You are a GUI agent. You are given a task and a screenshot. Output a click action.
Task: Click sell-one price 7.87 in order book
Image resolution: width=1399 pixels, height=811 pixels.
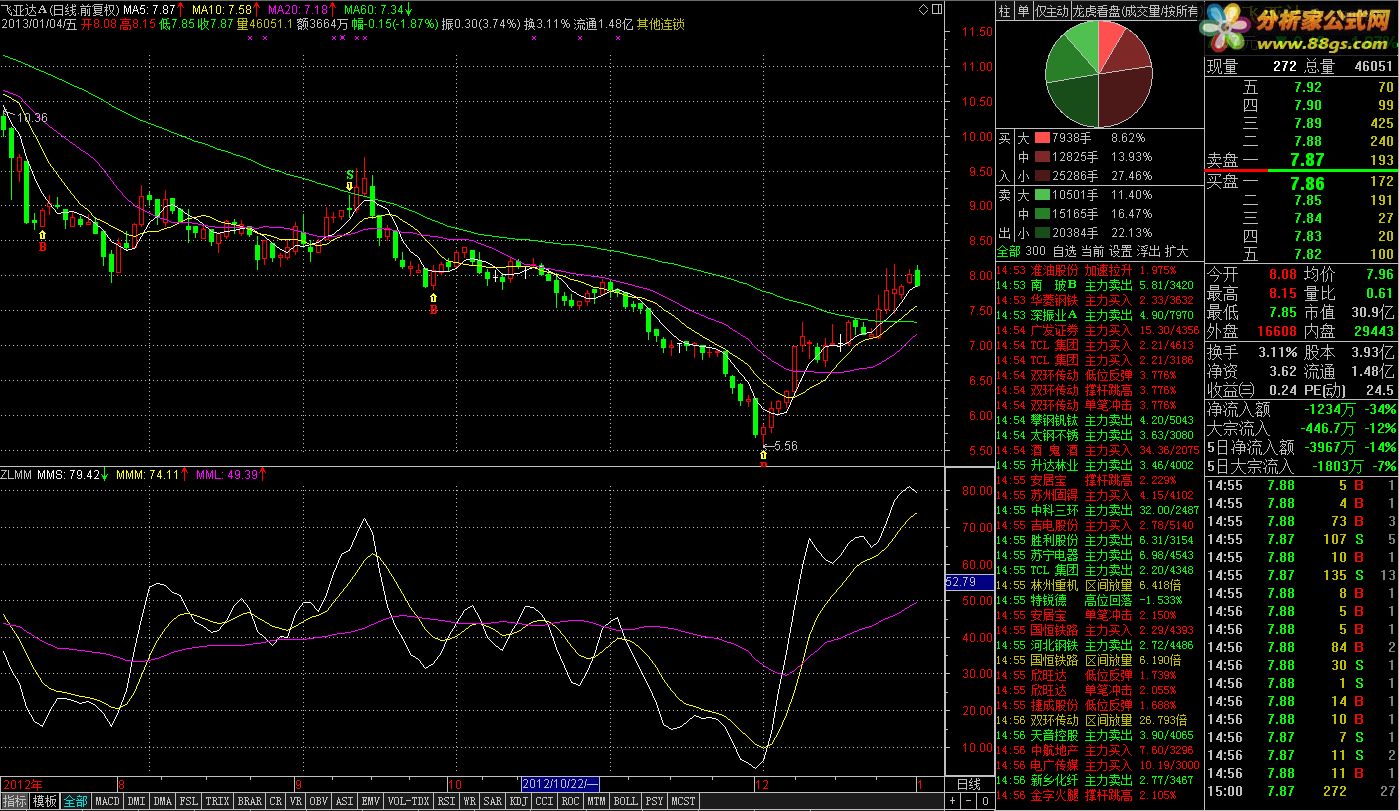tap(1306, 159)
